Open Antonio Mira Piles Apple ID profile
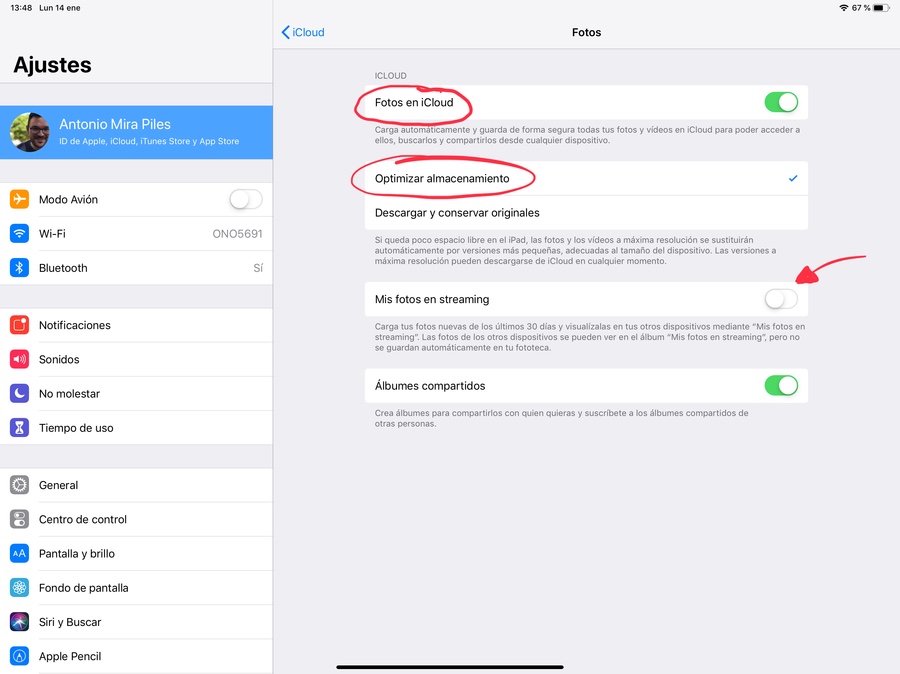The width and height of the screenshot is (900, 674). [x=136, y=132]
